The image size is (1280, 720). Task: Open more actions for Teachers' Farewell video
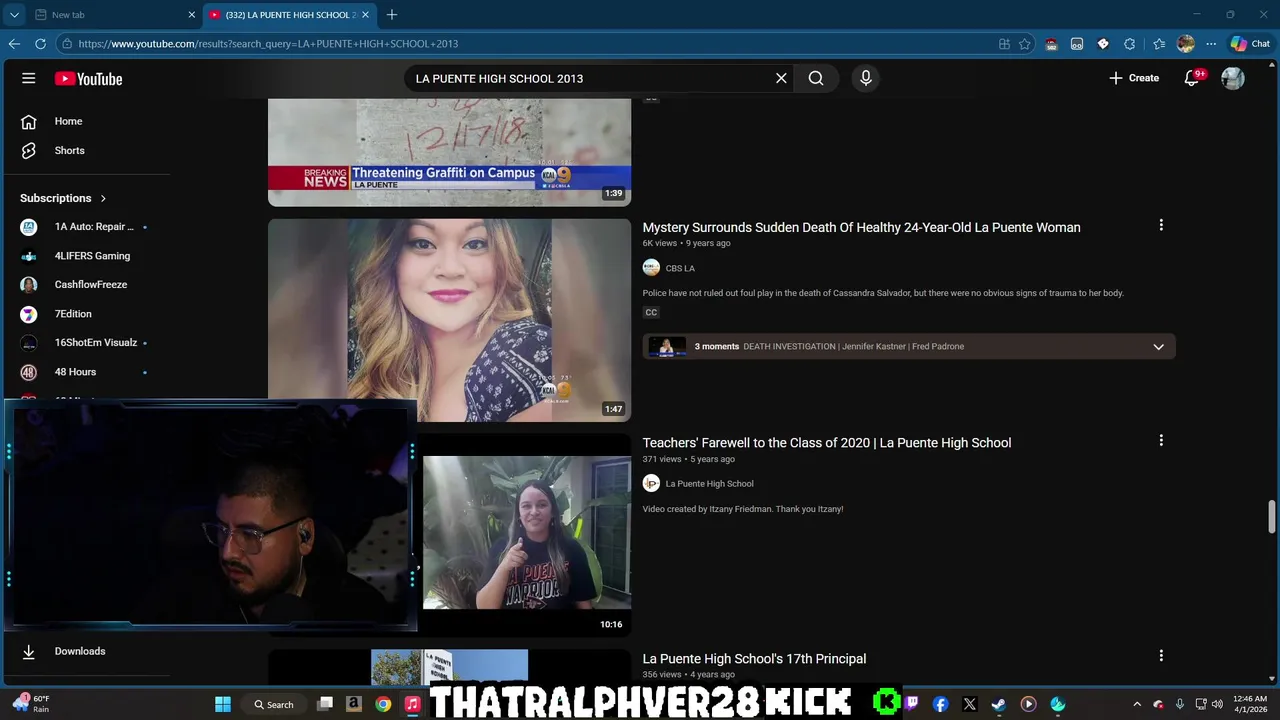point(1161,440)
